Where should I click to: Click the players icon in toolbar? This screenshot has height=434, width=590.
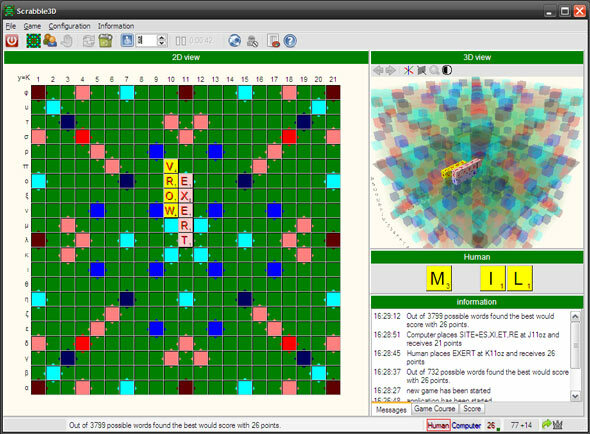pos(50,41)
